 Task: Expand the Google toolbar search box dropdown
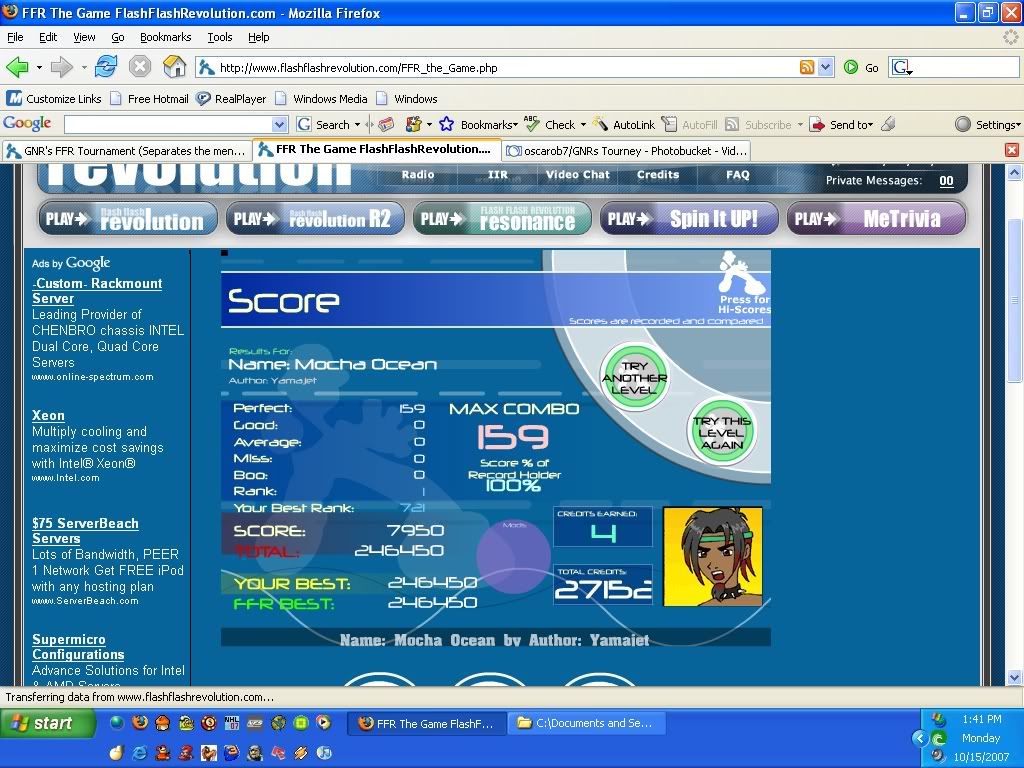(x=280, y=125)
